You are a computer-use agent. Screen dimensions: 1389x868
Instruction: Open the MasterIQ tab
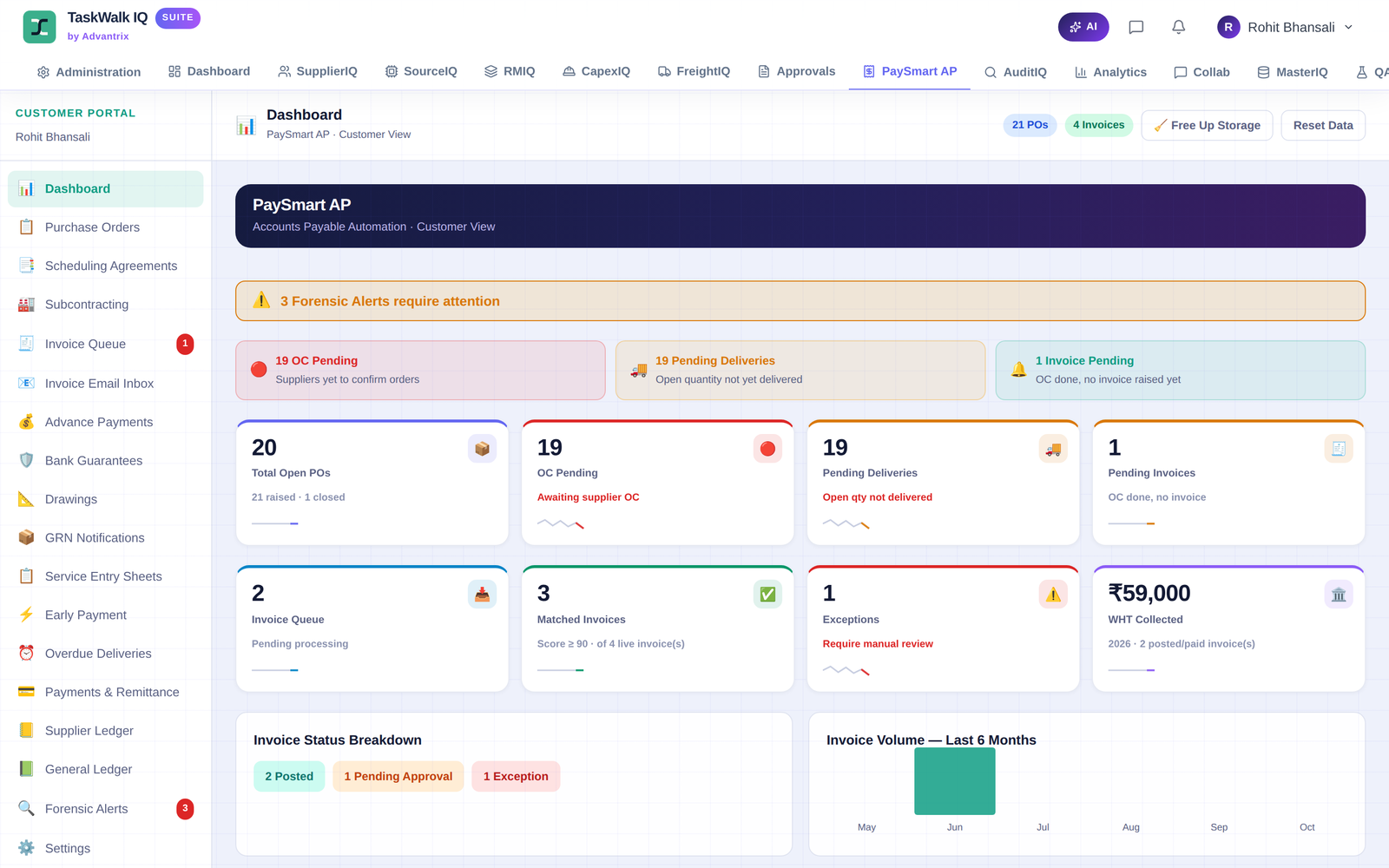(x=1293, y=72)
